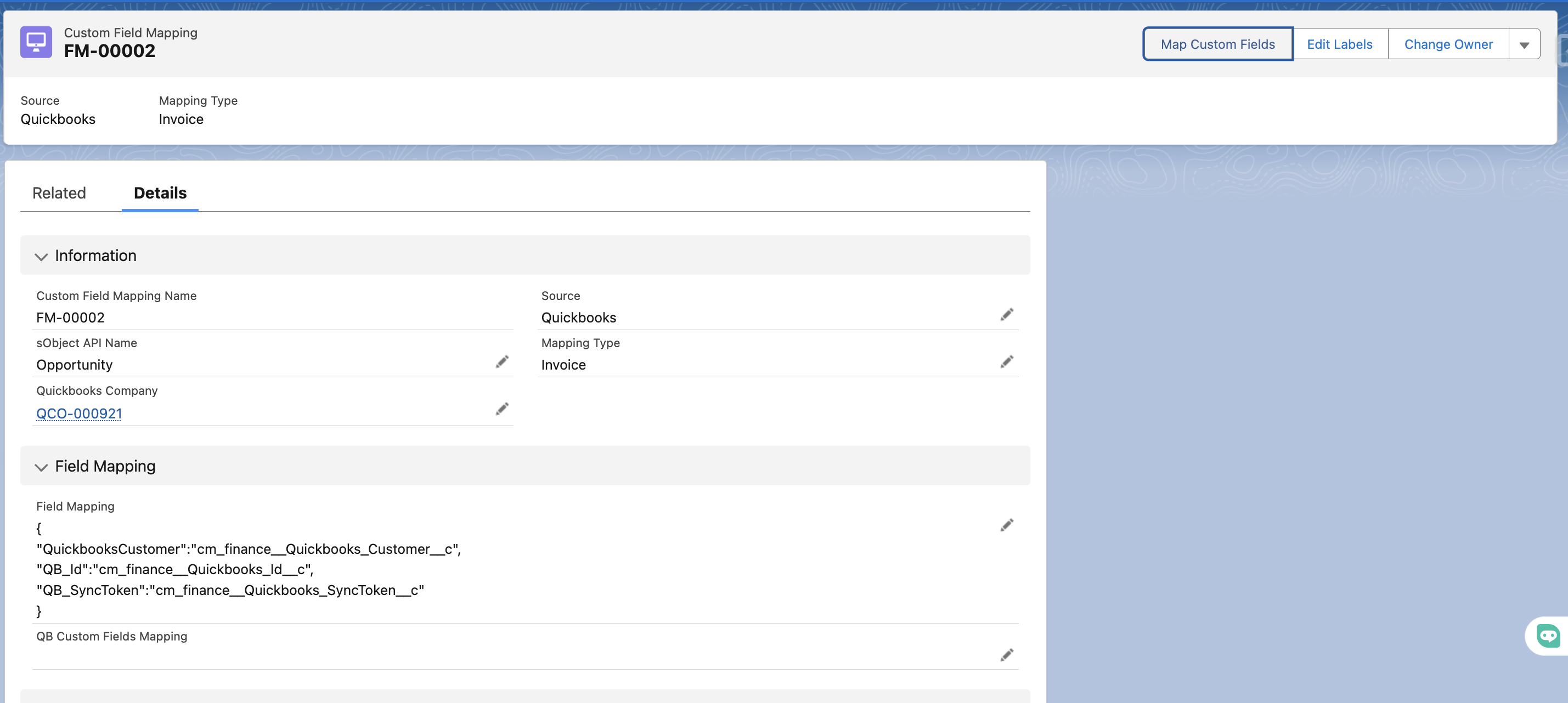Open the chat assistant bubble icon

click(1548, 636)
